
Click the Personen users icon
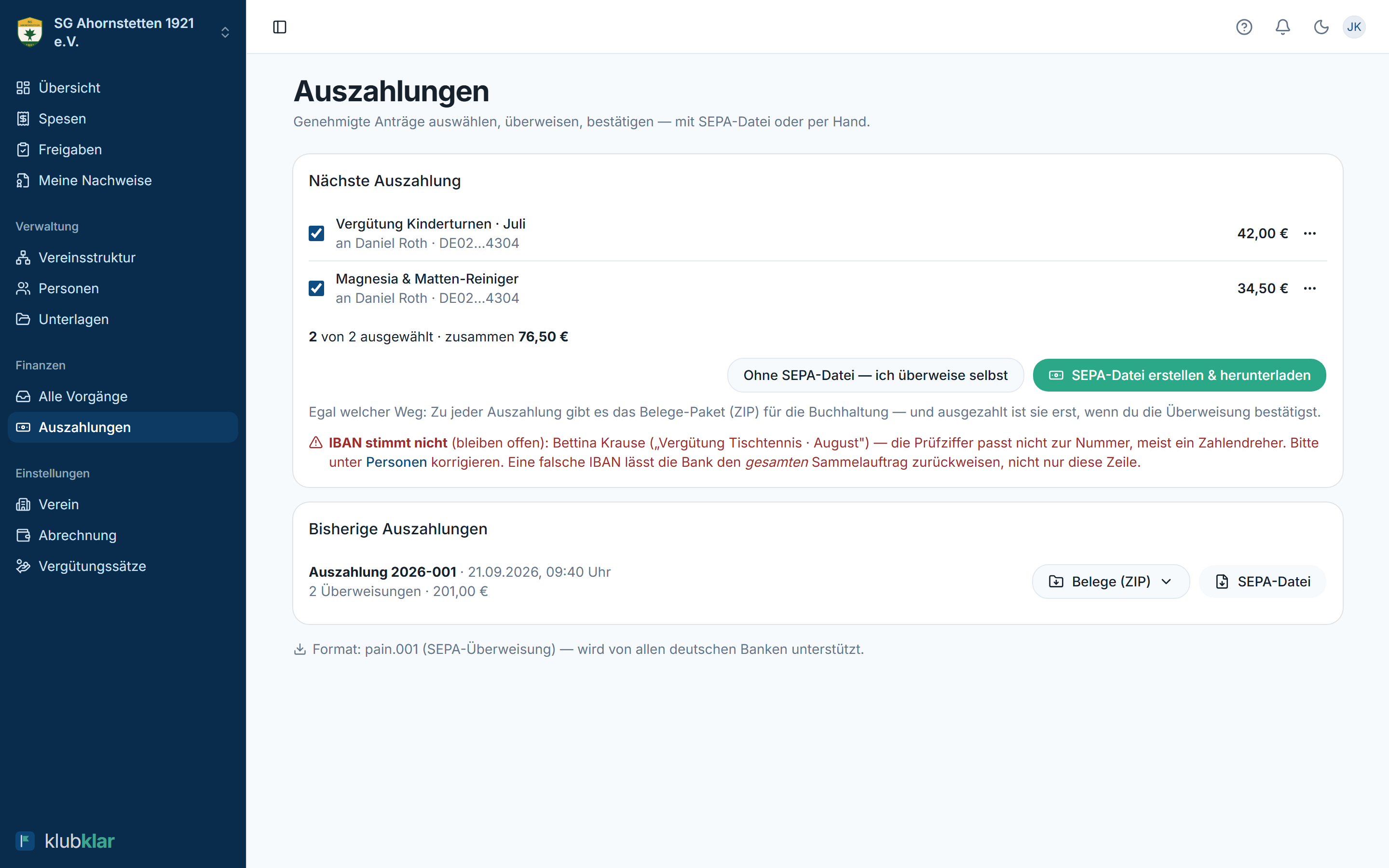click(x=23, y=288)
